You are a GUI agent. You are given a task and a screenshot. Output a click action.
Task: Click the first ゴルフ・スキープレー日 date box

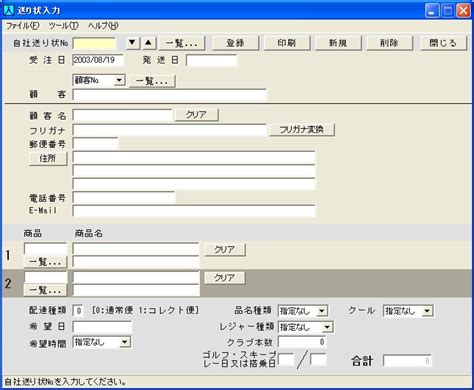click(286, 360)
